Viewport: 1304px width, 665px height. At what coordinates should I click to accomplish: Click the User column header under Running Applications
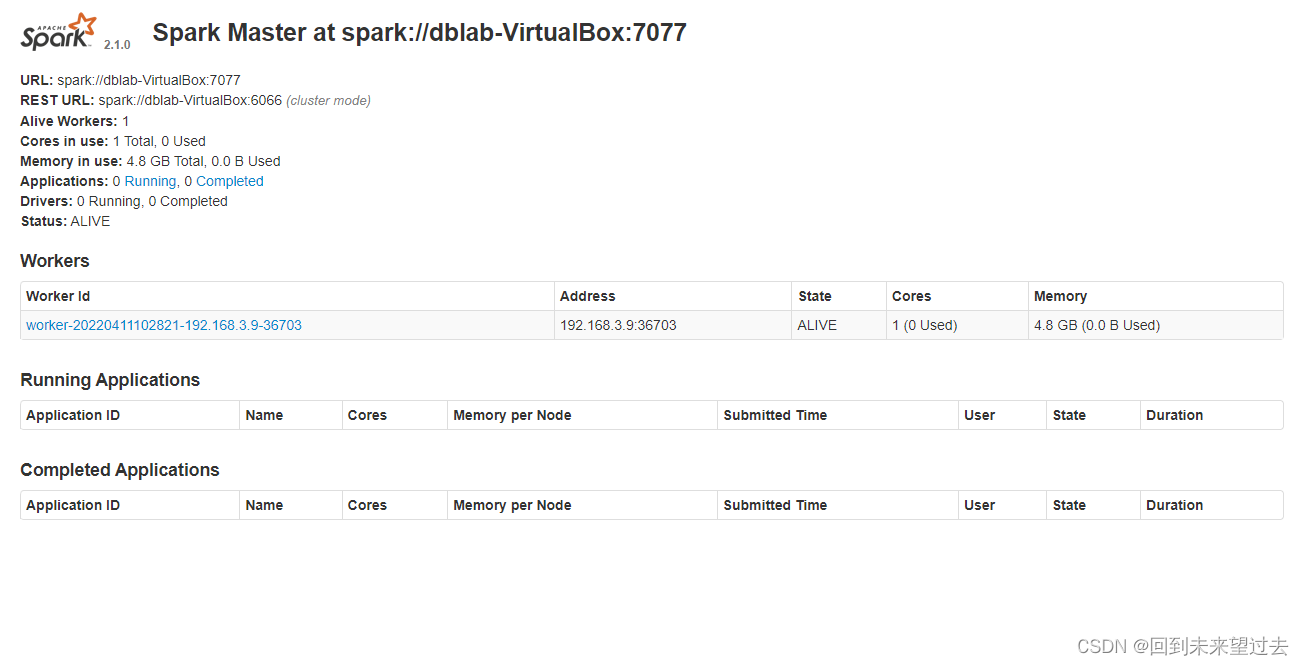(980, 414)
